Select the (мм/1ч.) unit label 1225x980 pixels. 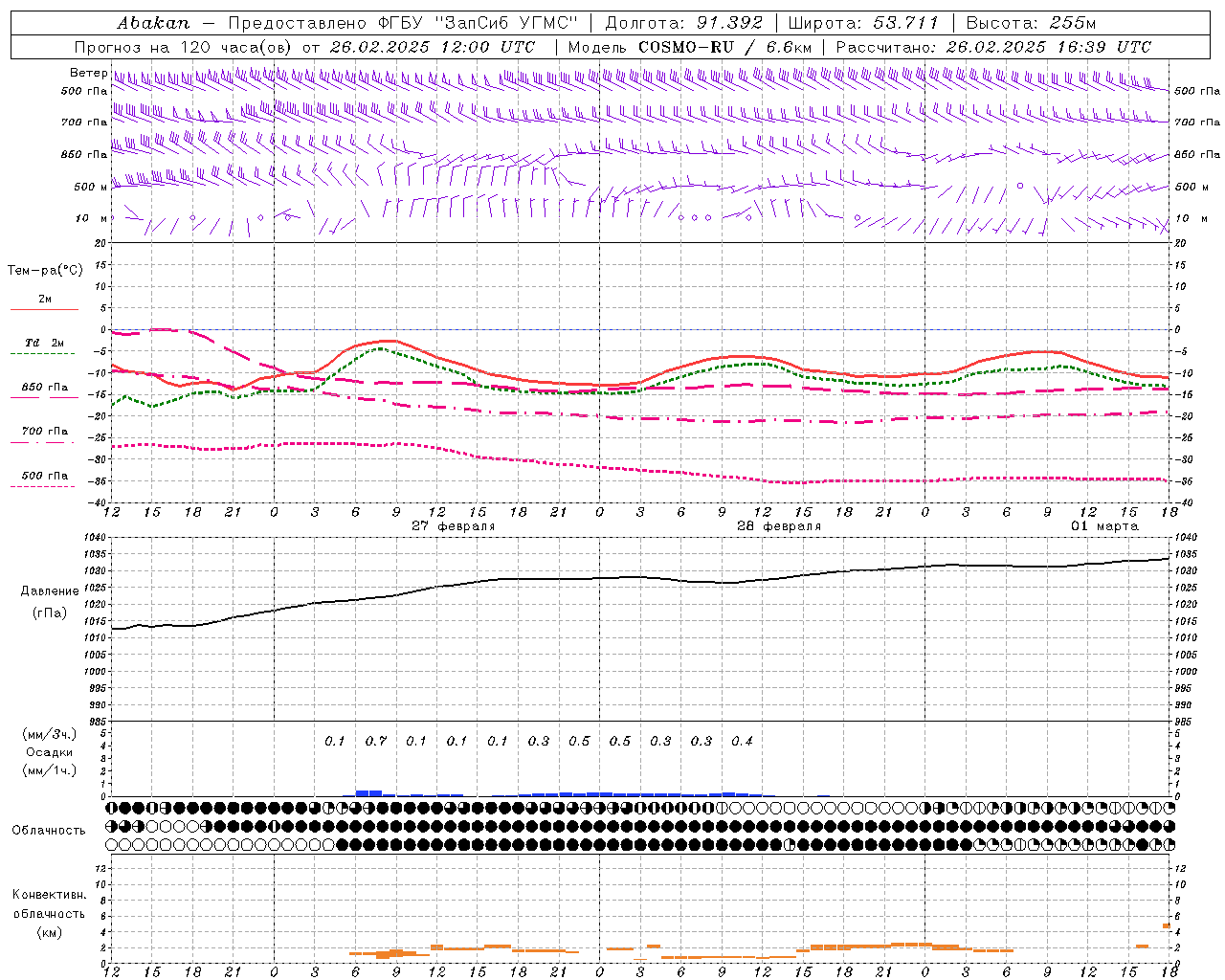click(50, 770)
